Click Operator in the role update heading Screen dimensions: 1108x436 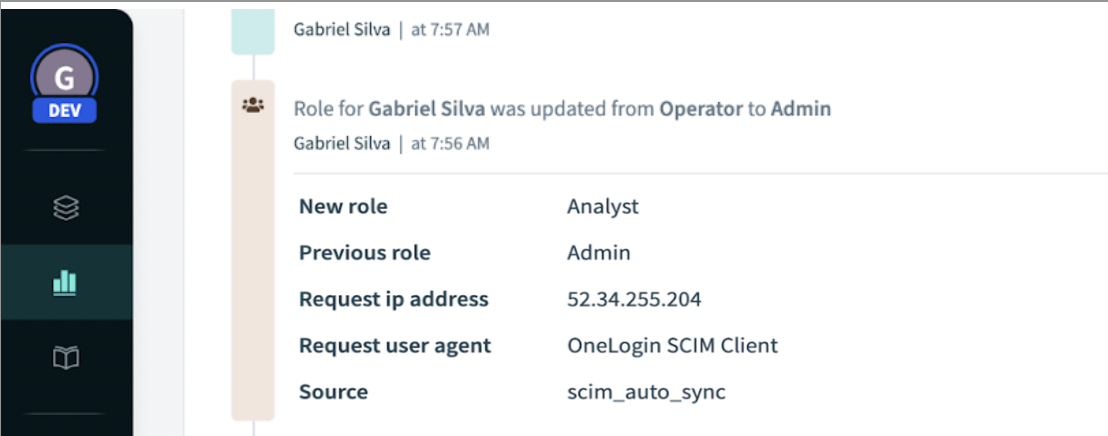[701, 109]
